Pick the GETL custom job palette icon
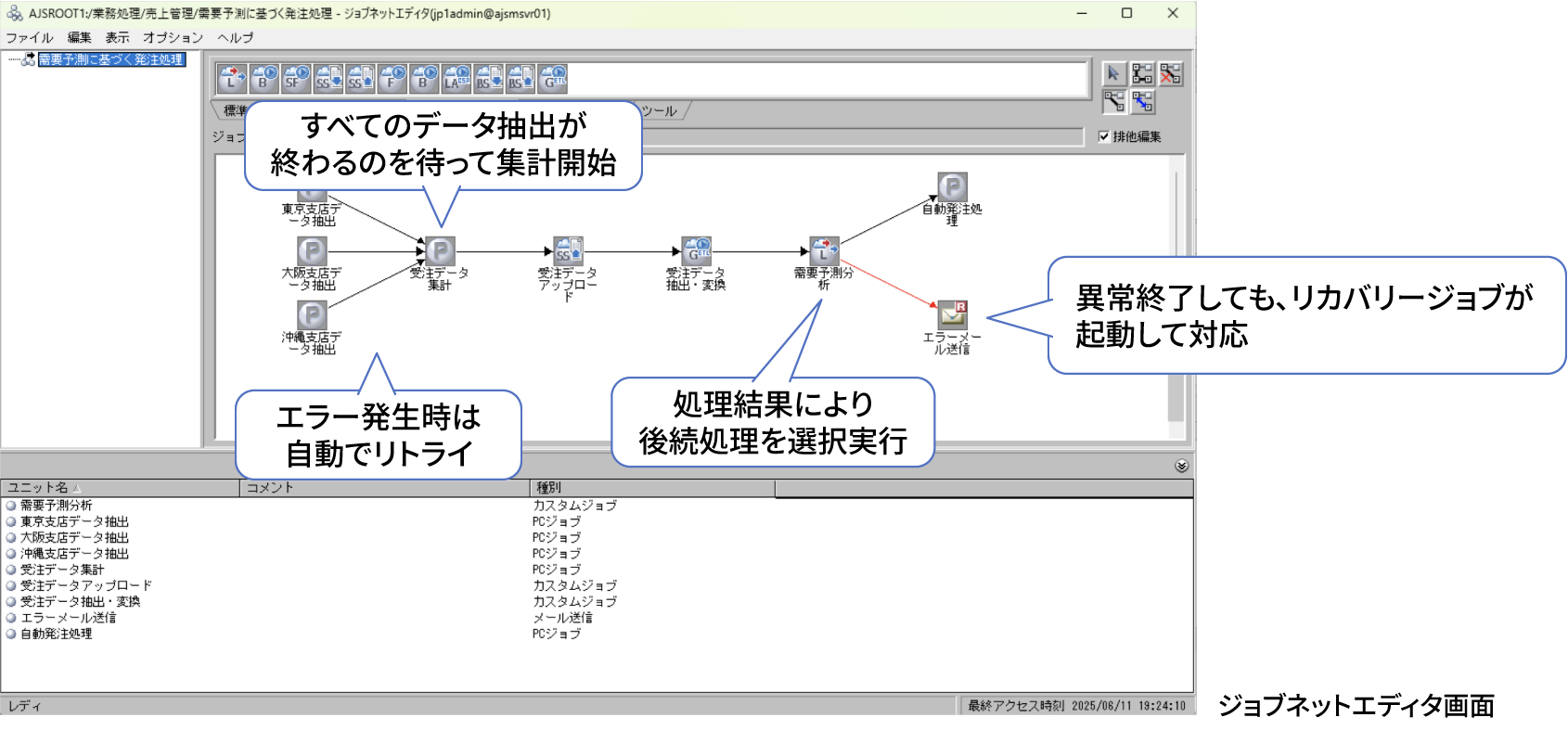Screen dimensions: 1568x743 point(553,79)
